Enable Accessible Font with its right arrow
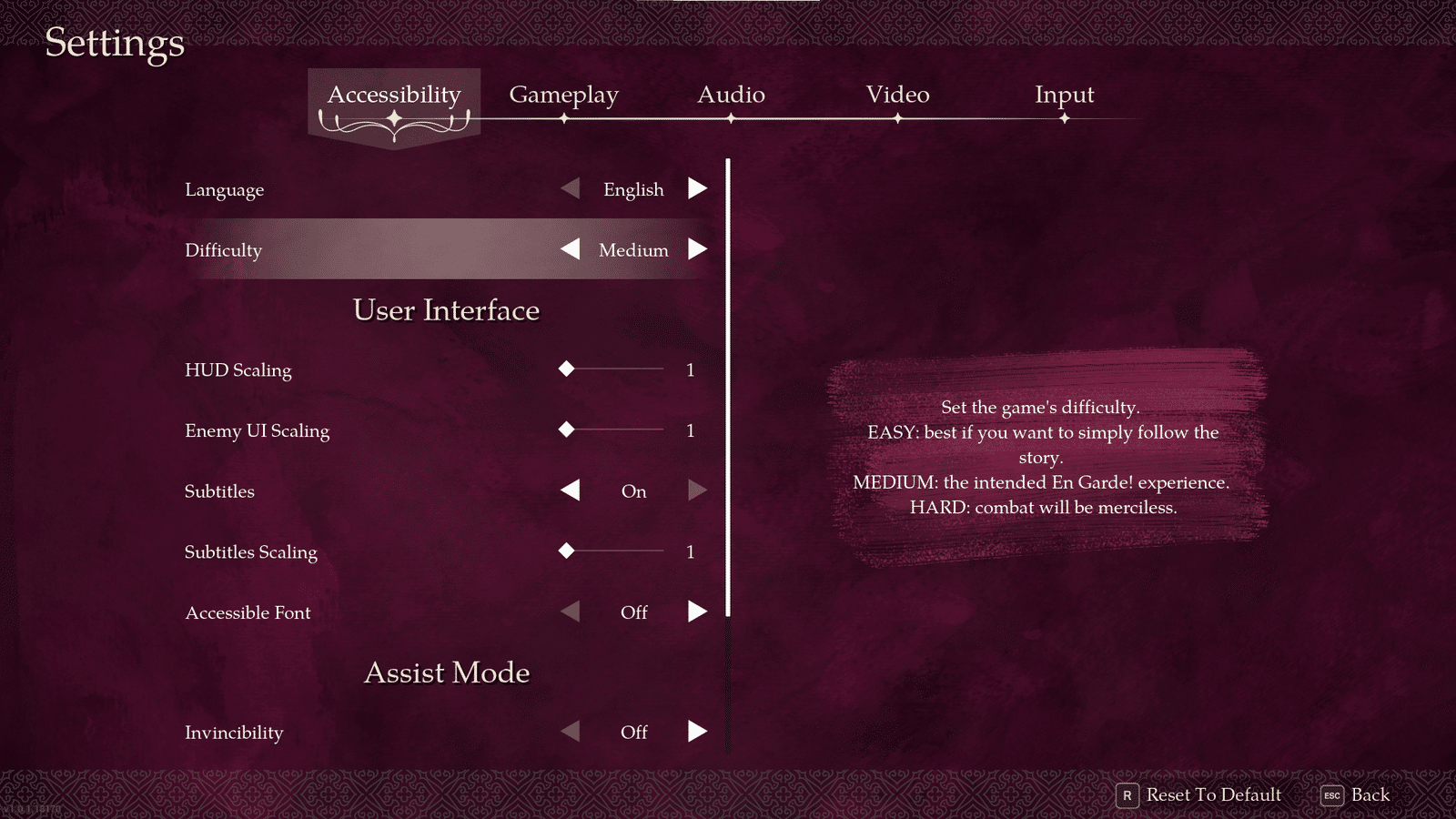 point(697,612)
